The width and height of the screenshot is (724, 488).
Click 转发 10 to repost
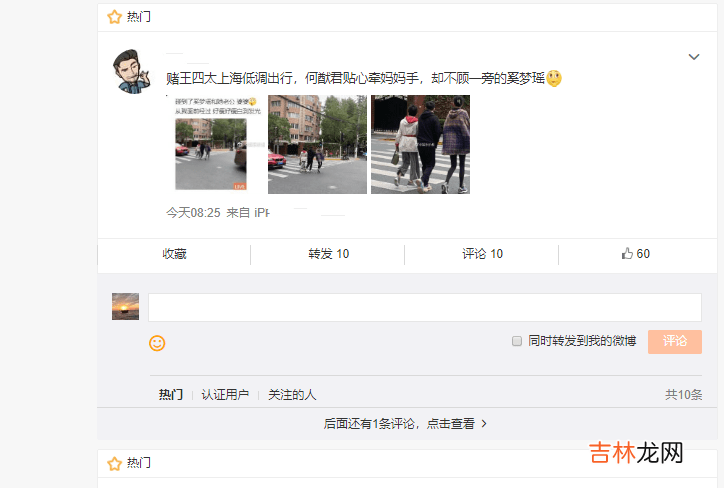[x=328, y=254]
